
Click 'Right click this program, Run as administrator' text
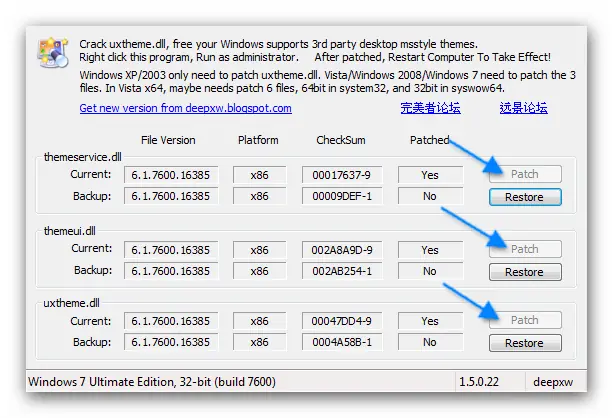tap(189, 57)
